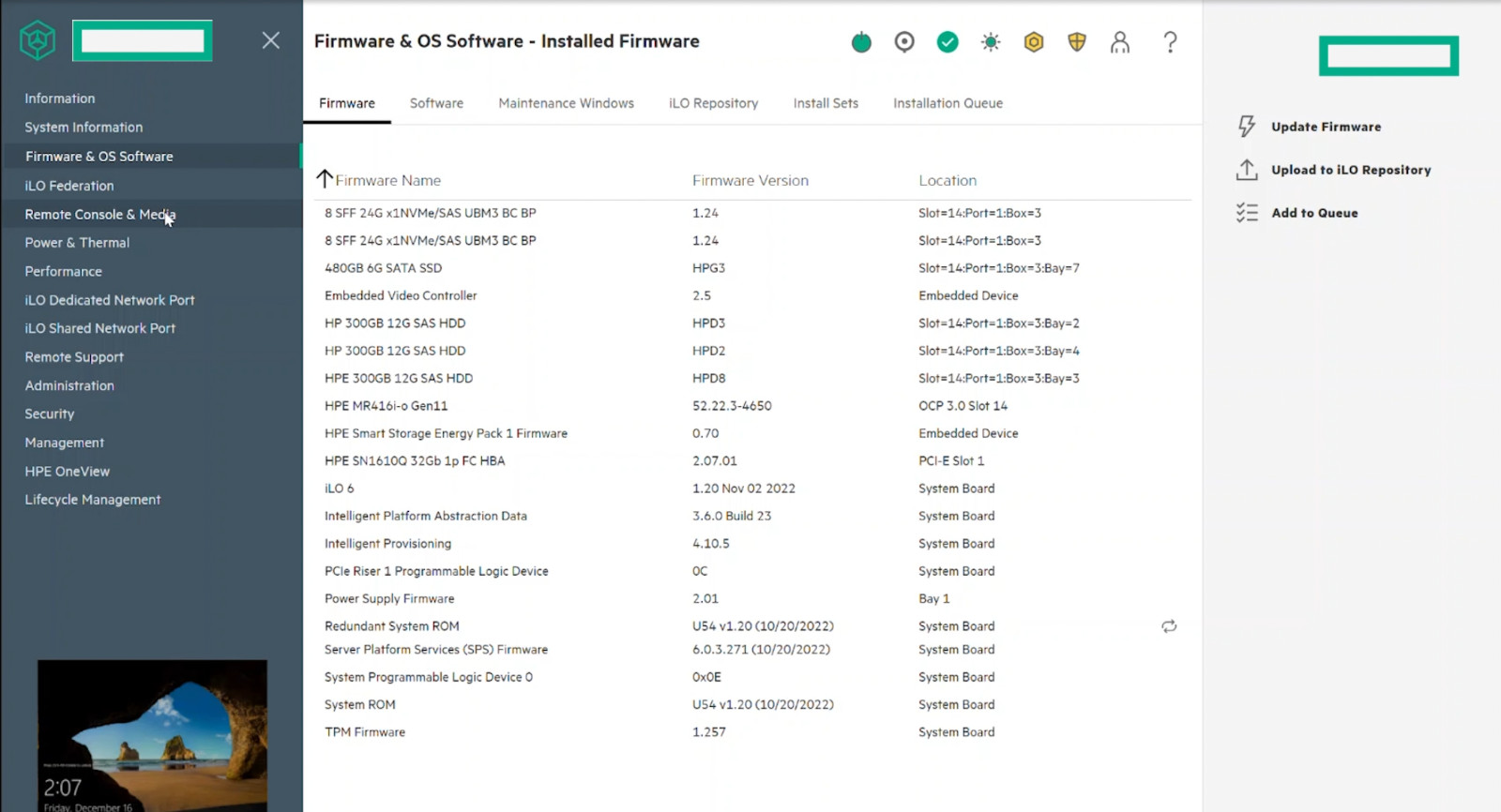Click Intelligent Provisioning firmware entry
1501x812 pixels.
(387, 544)
